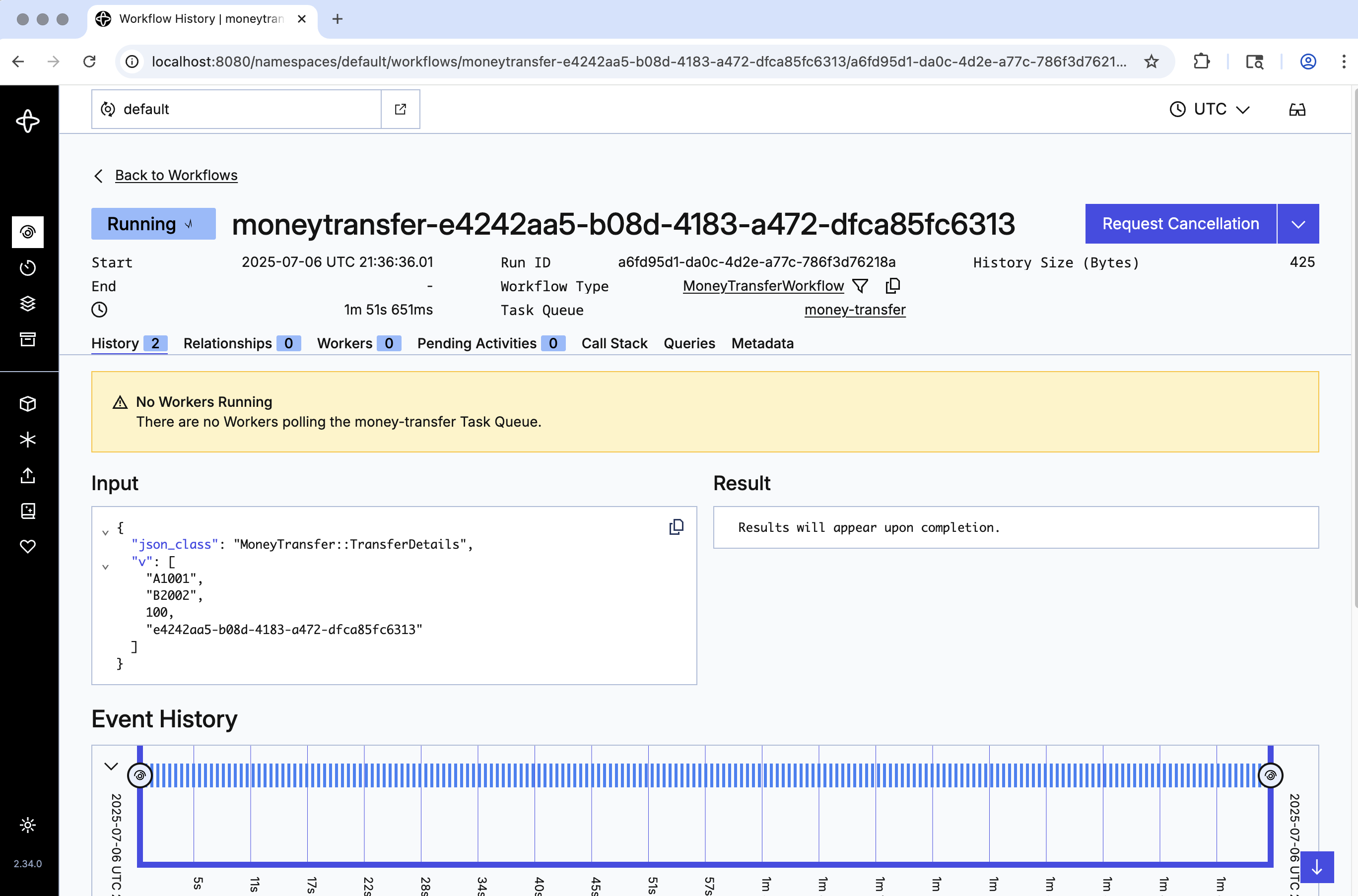Go Back to Workflows link

(176, 176)
